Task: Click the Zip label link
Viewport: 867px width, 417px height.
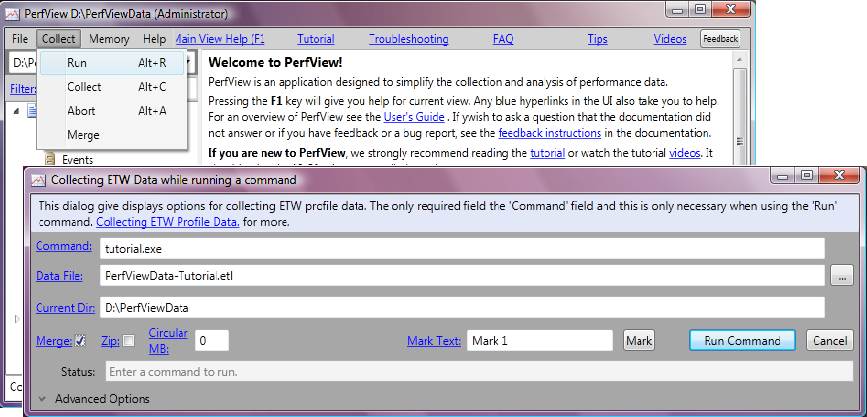Action: coord(111,341)
